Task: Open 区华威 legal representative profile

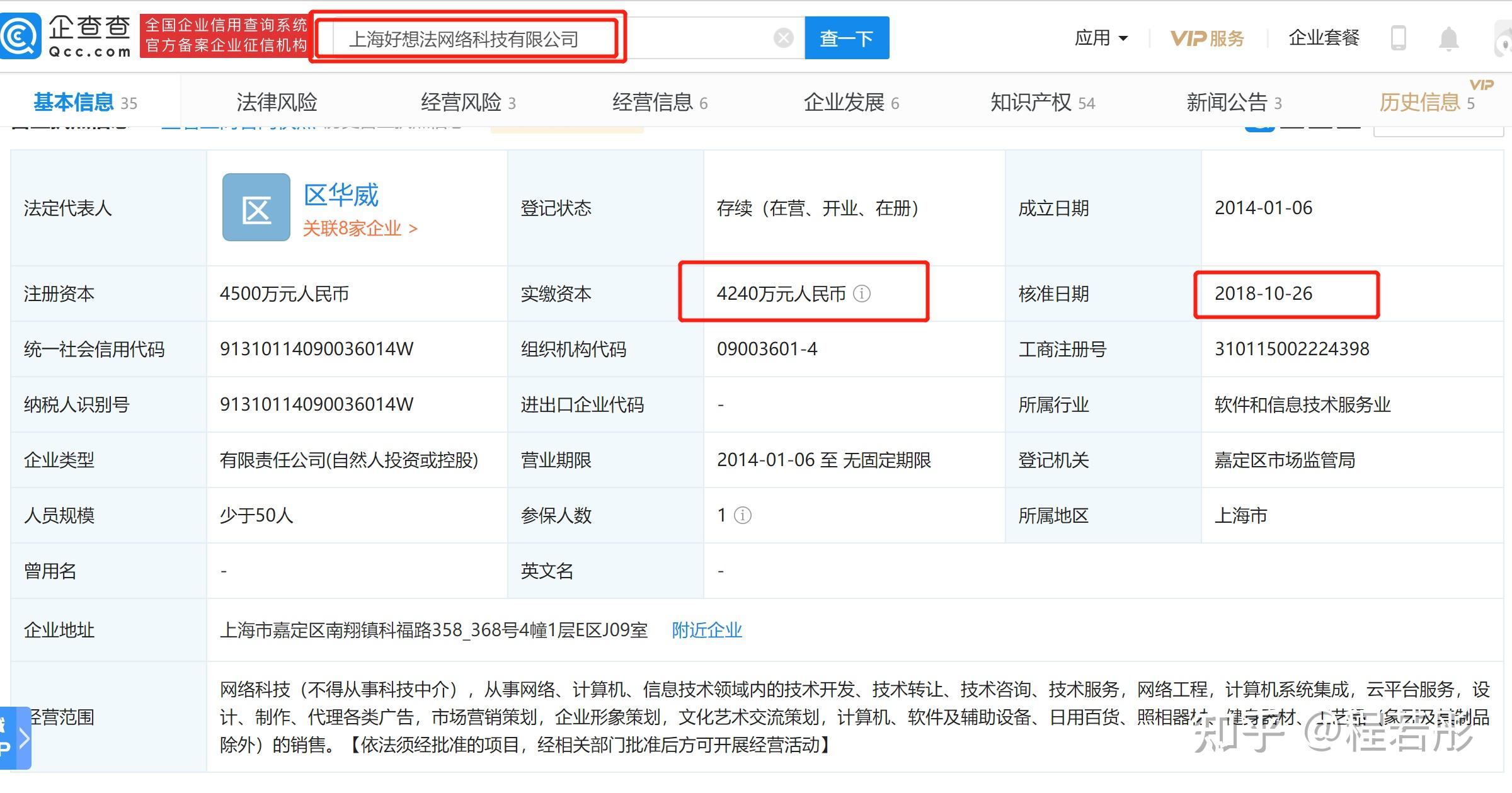Action: pyautogui.click(x=341, y=195)
